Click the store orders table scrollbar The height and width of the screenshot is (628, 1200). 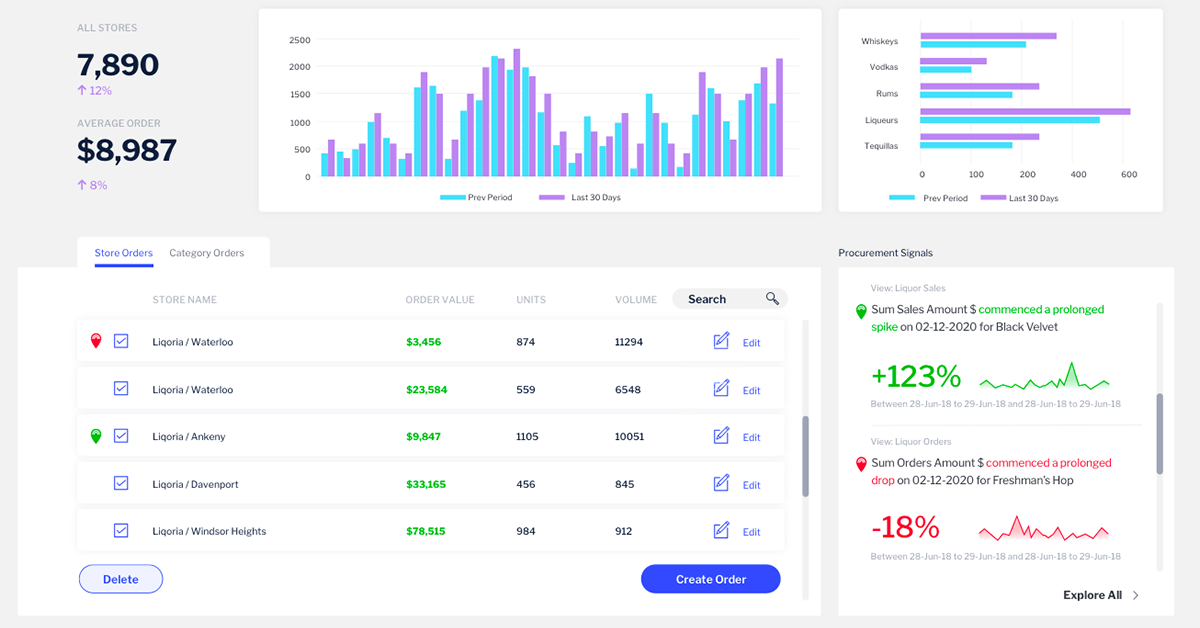(x=805, y=456)
